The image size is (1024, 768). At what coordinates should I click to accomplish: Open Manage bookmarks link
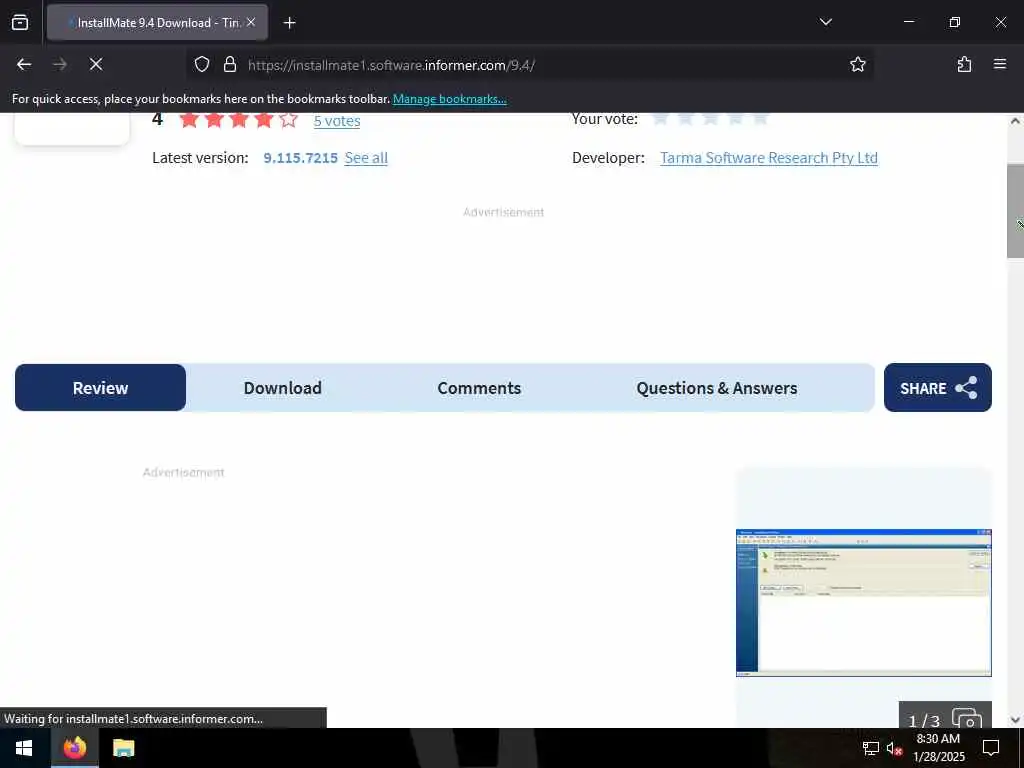tap(449, 99)
